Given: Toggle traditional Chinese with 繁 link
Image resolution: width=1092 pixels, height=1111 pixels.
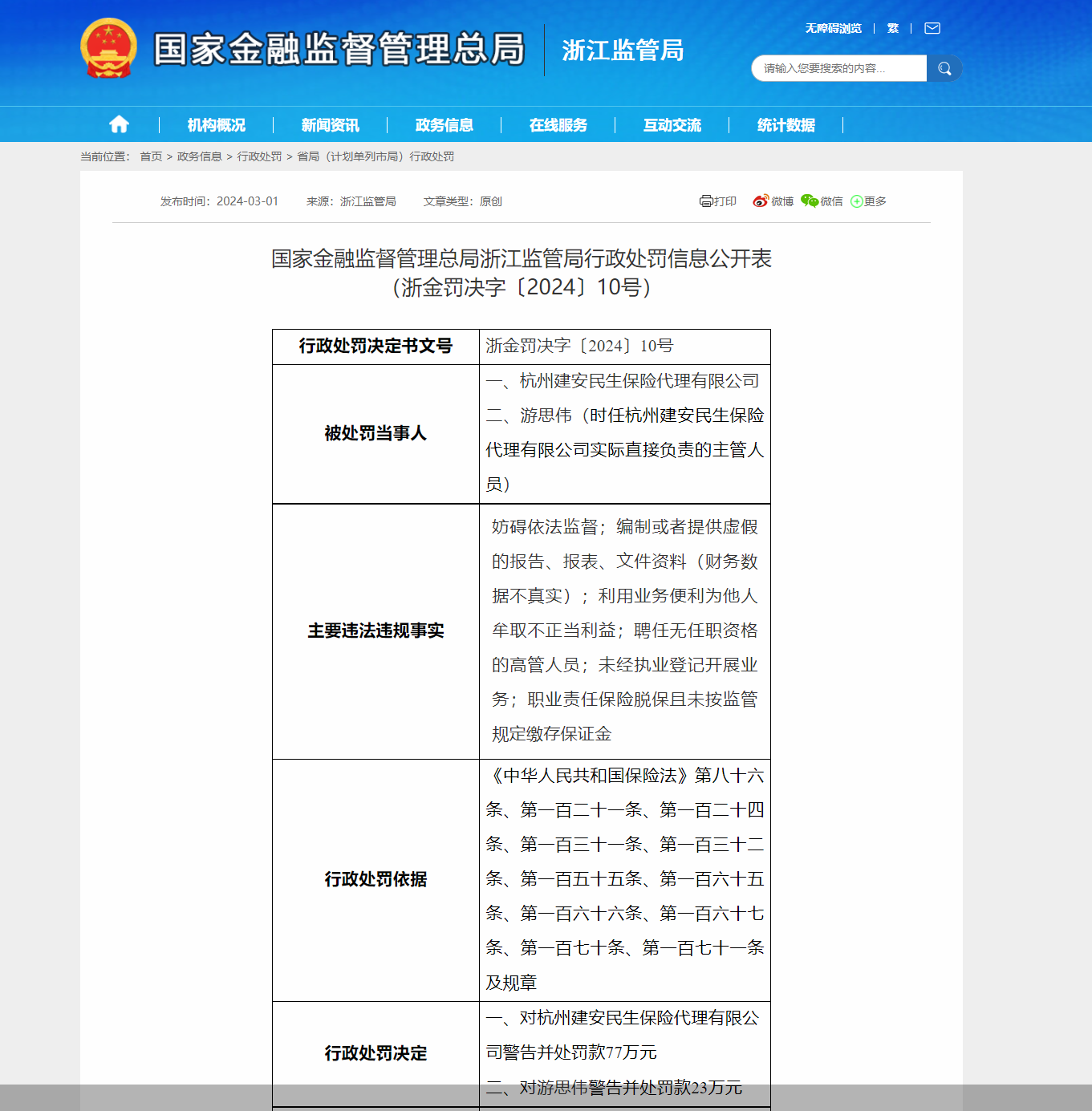Looking at the screenshot, I should [x=892, y=28].
